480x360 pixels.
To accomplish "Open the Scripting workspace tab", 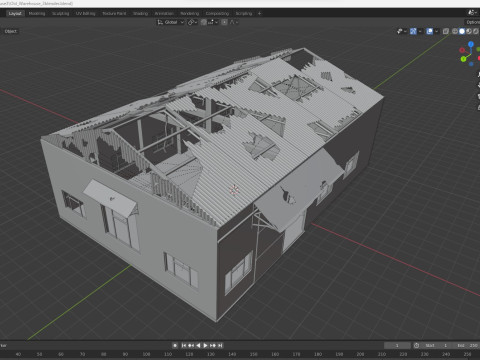I will [244, 13].
